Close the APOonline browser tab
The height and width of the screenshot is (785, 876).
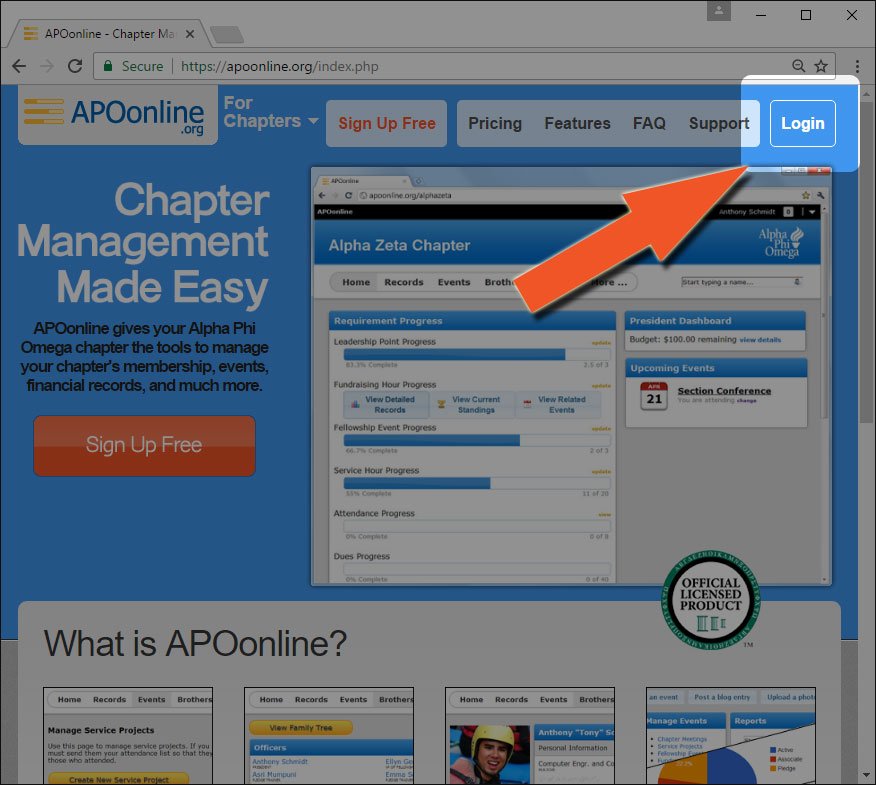(x=190, y=34)
